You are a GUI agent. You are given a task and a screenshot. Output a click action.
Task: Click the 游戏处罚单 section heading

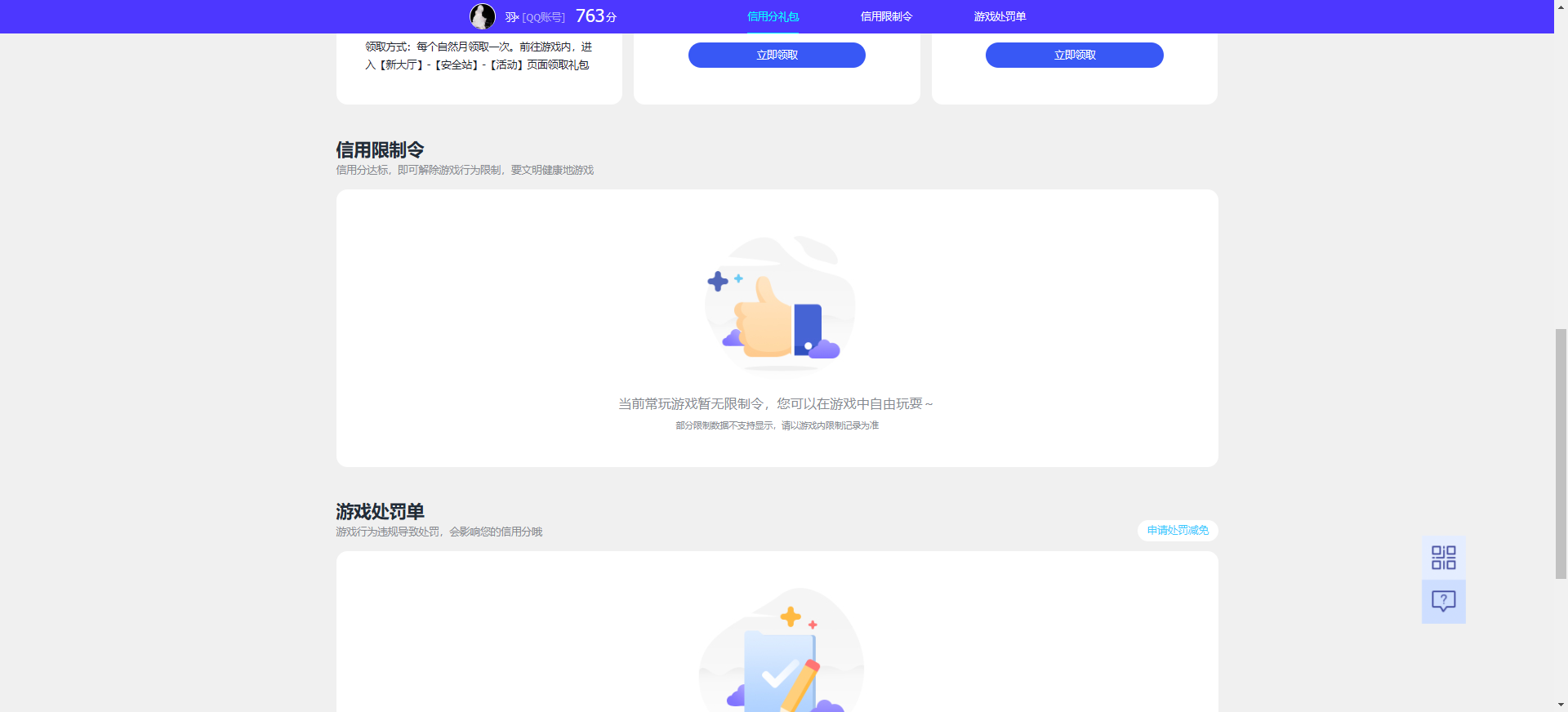[380, 512]
